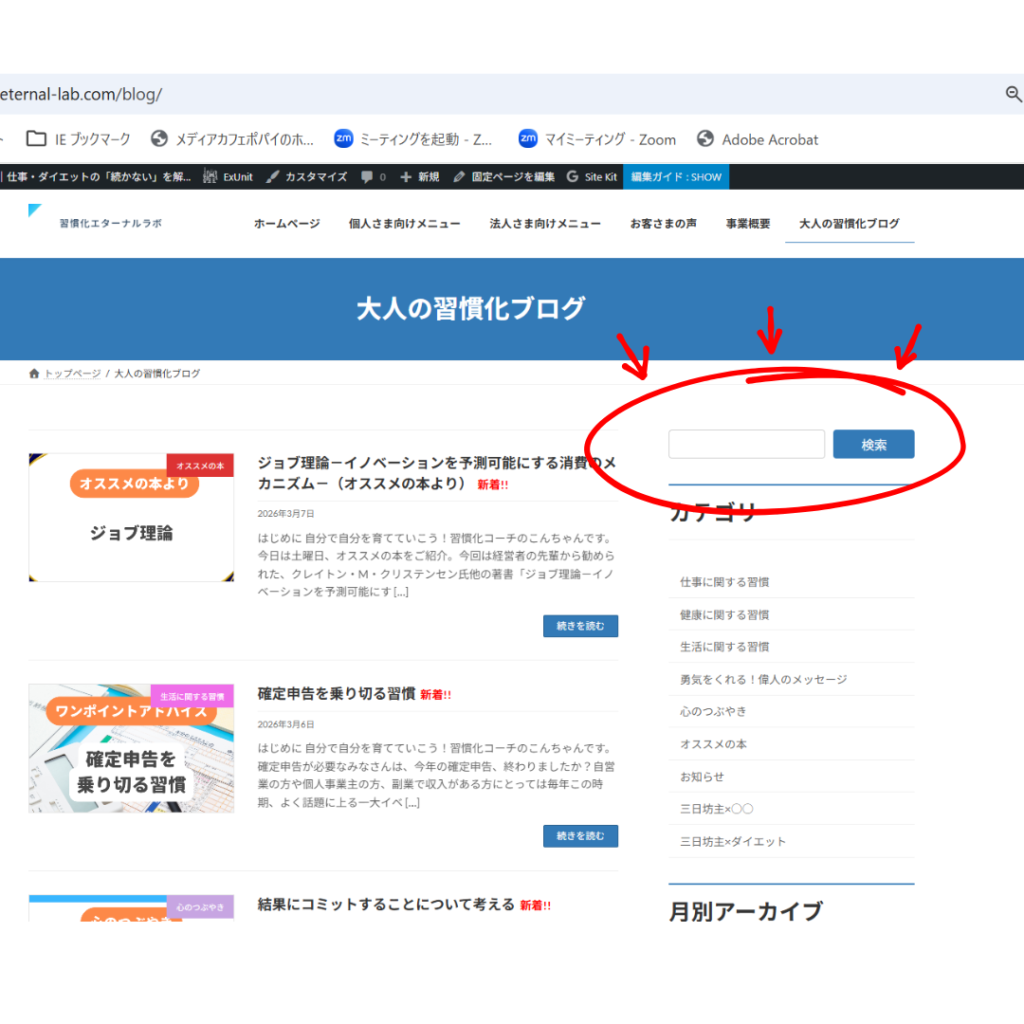The image size is (1024, 1024).
Task: Open the メディアカフェポパイ bookmark
Action: coord(232,139)
